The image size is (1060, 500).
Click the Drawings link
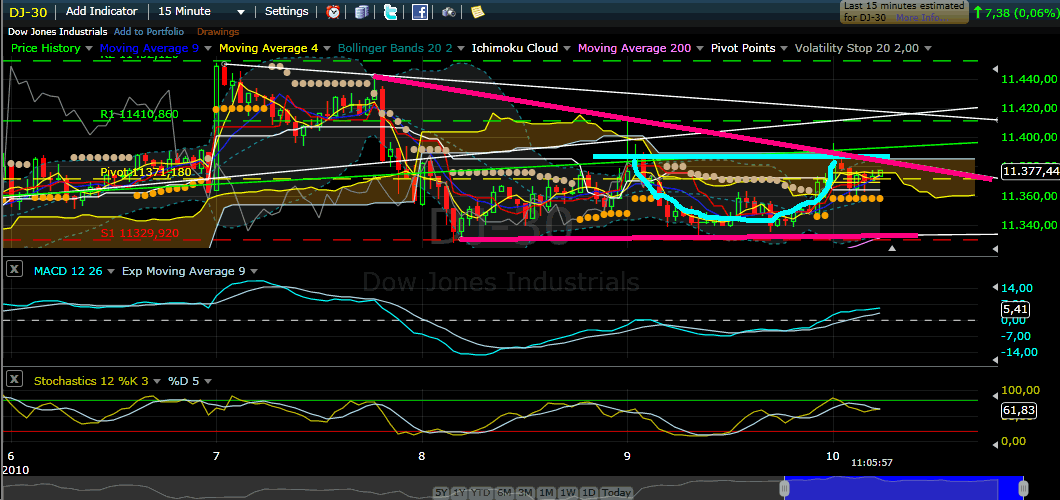pyautogui.click(x=218, y=31)
